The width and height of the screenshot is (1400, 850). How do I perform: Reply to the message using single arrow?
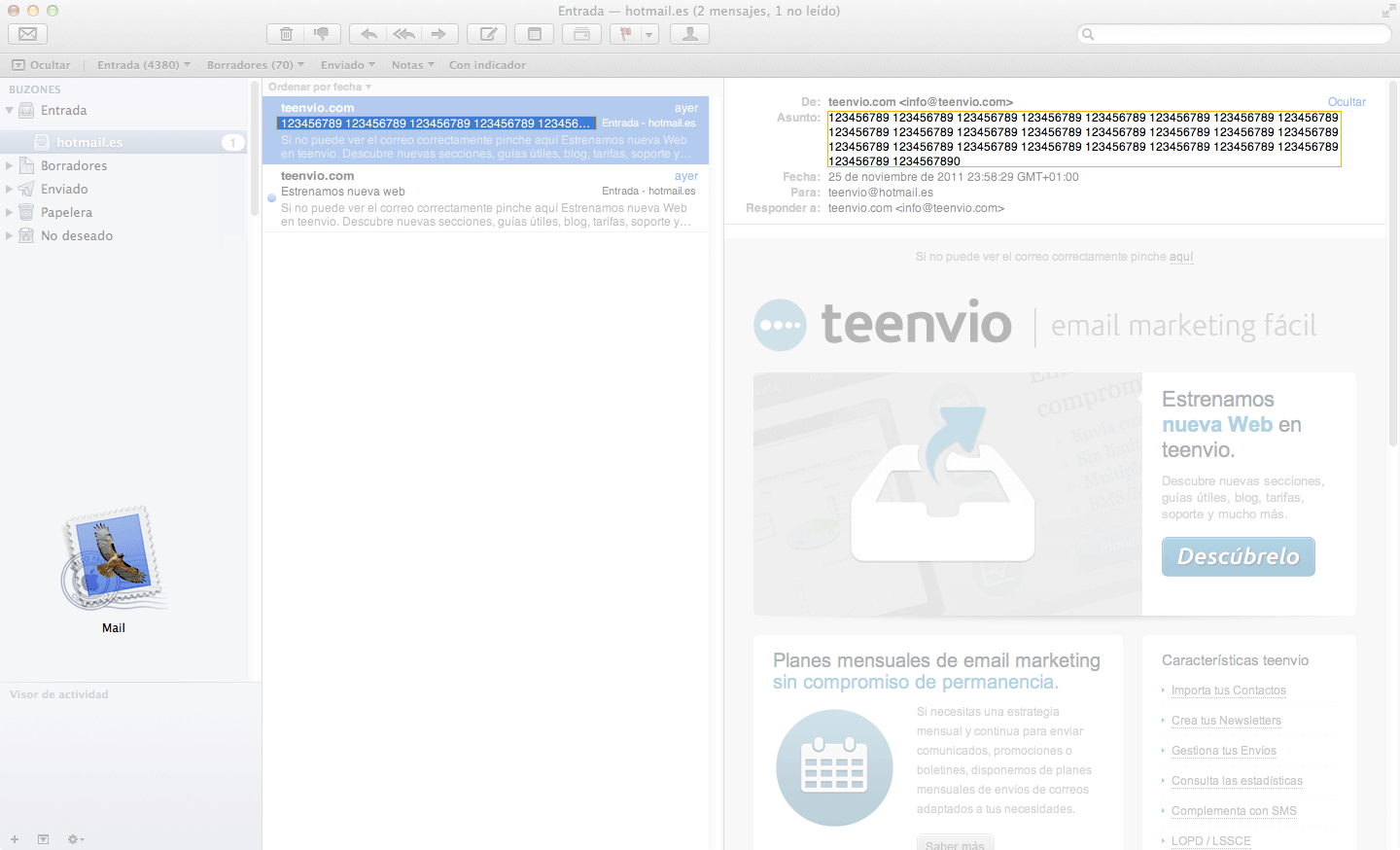pos(368,34)
